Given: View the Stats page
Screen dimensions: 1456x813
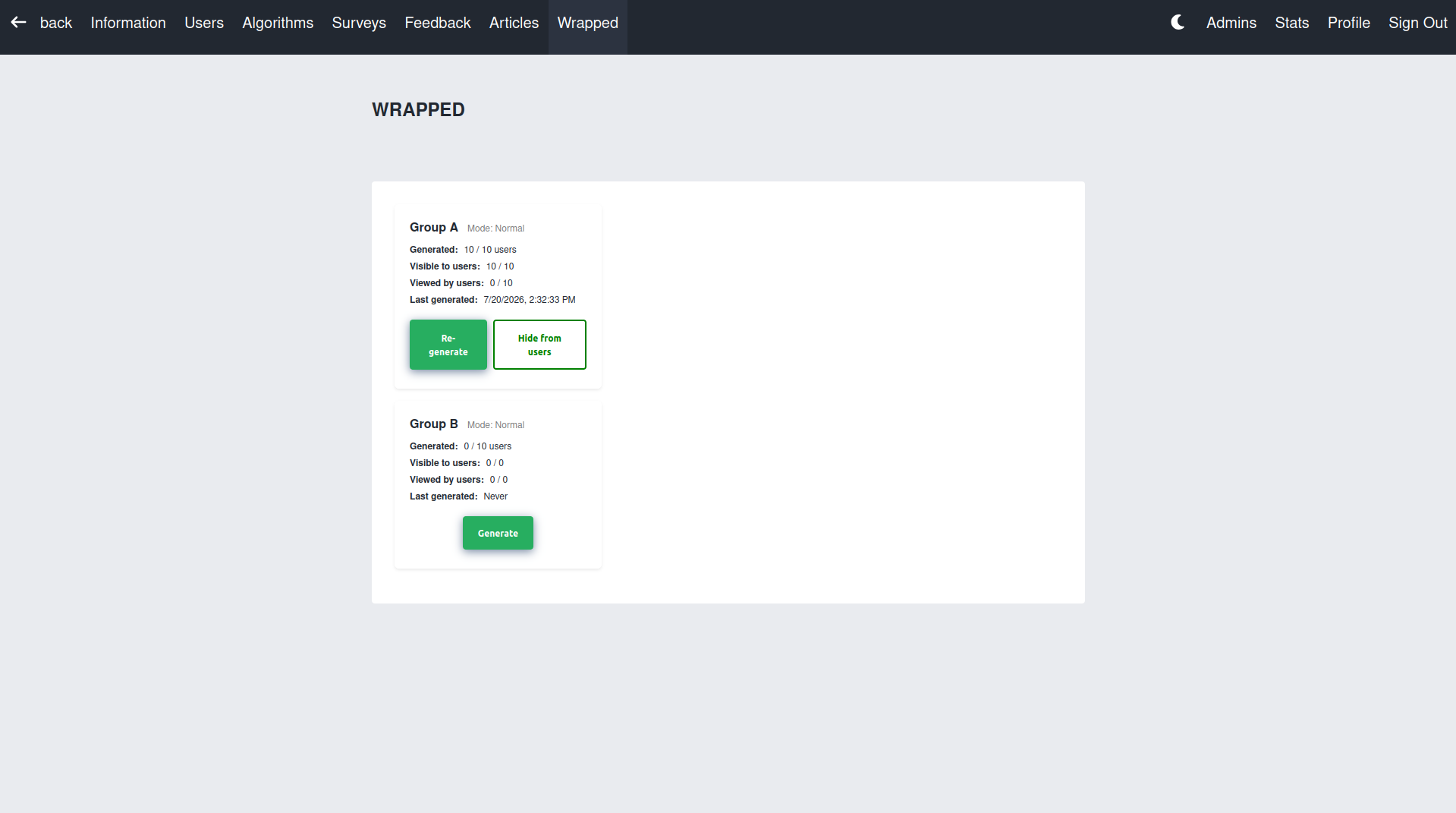Looking at the screenshot, I should 1292,23.
